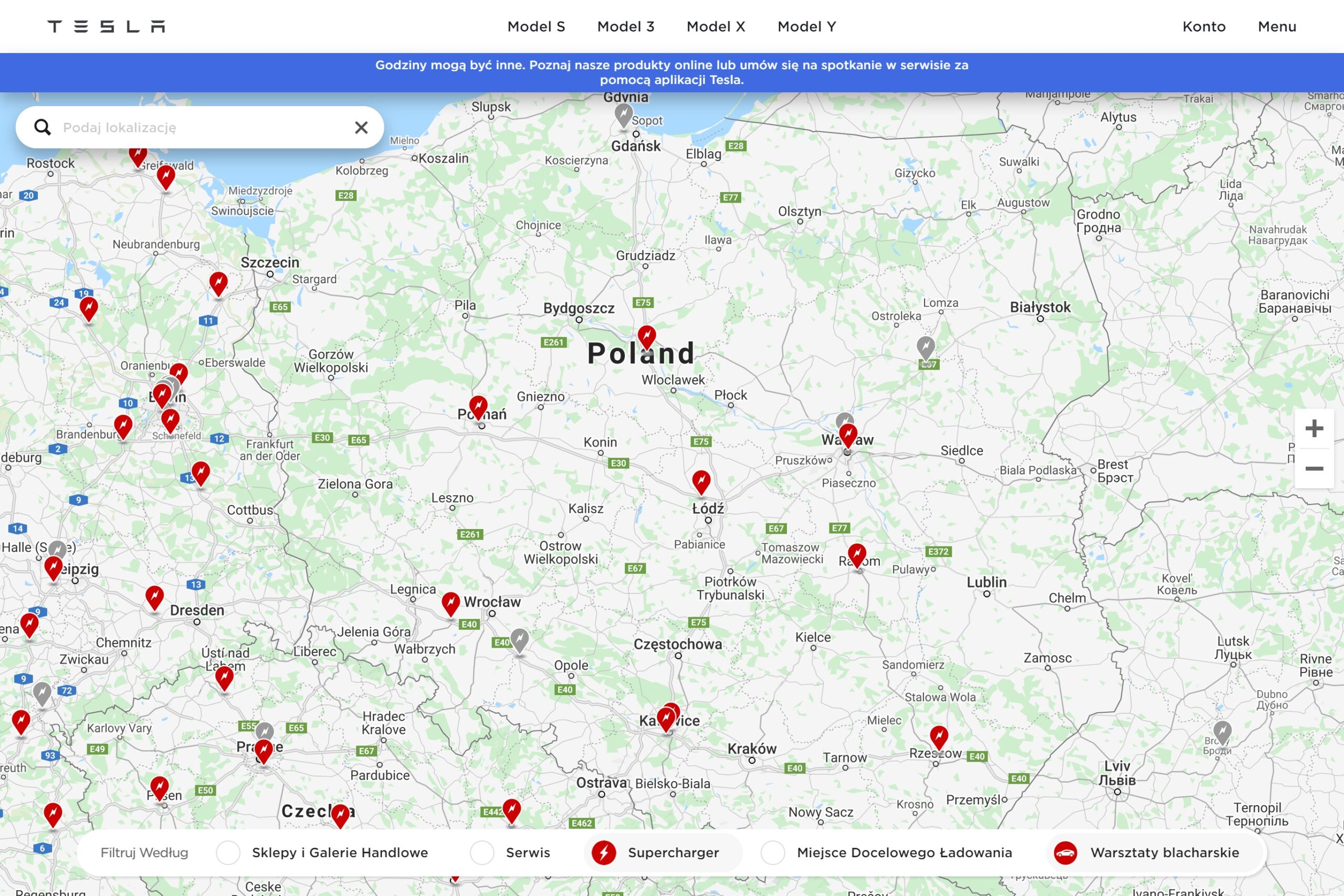Zoom in on the map
This screenshot has width=1344, height=896.
click(1314, 428)
